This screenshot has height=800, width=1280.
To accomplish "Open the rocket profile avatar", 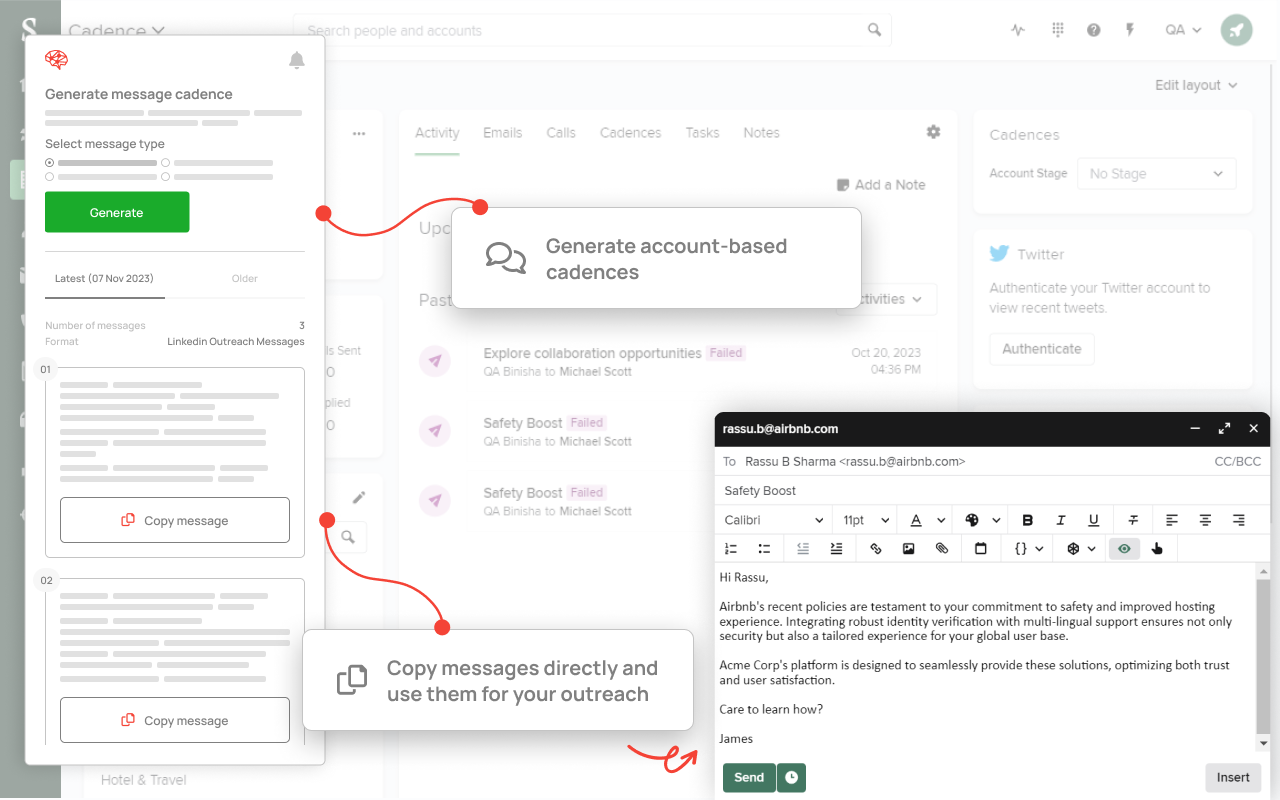I will tap(1237, 30).
